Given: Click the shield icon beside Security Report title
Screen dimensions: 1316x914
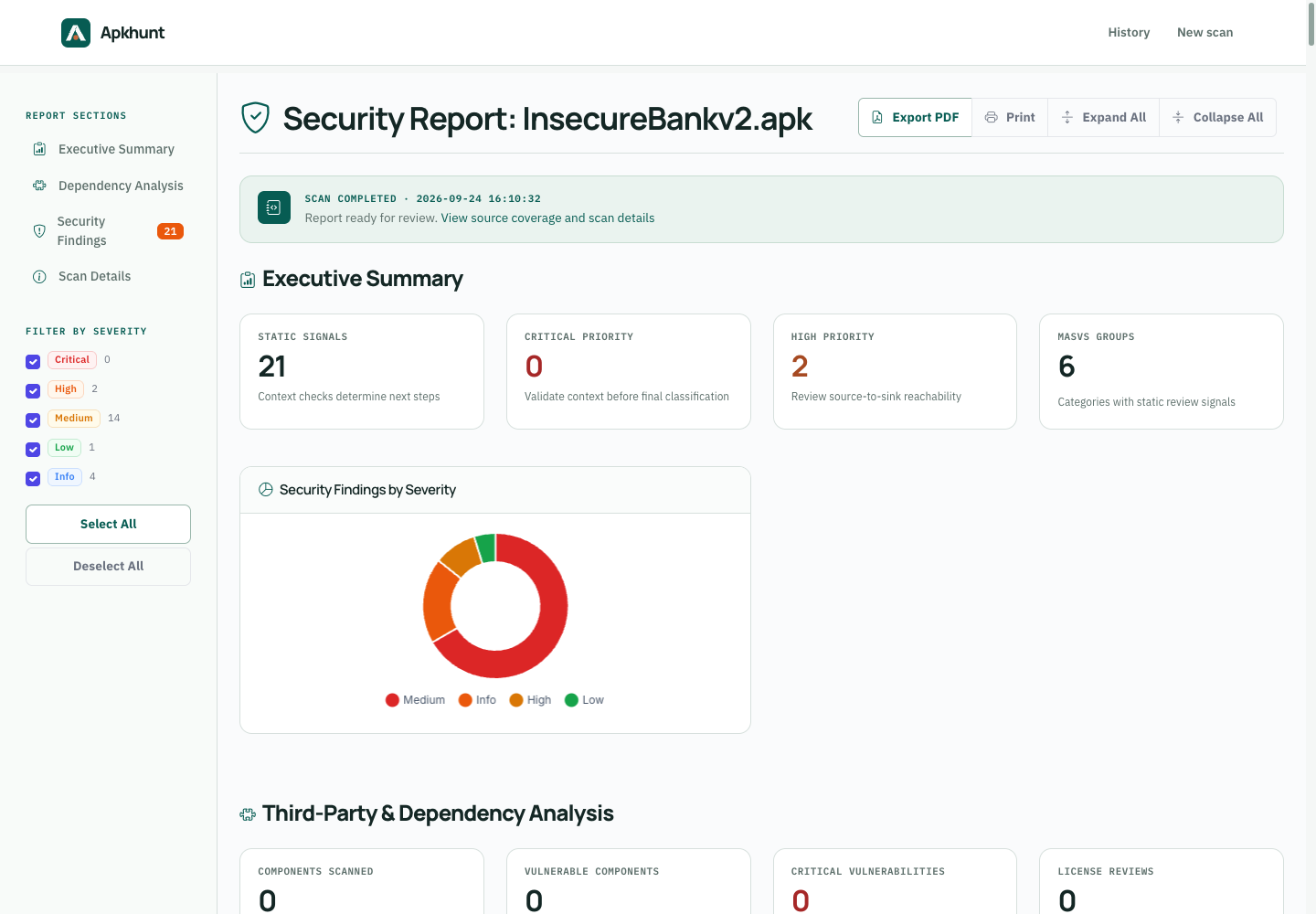Looking at the screenshot, I should pos(255,118).
